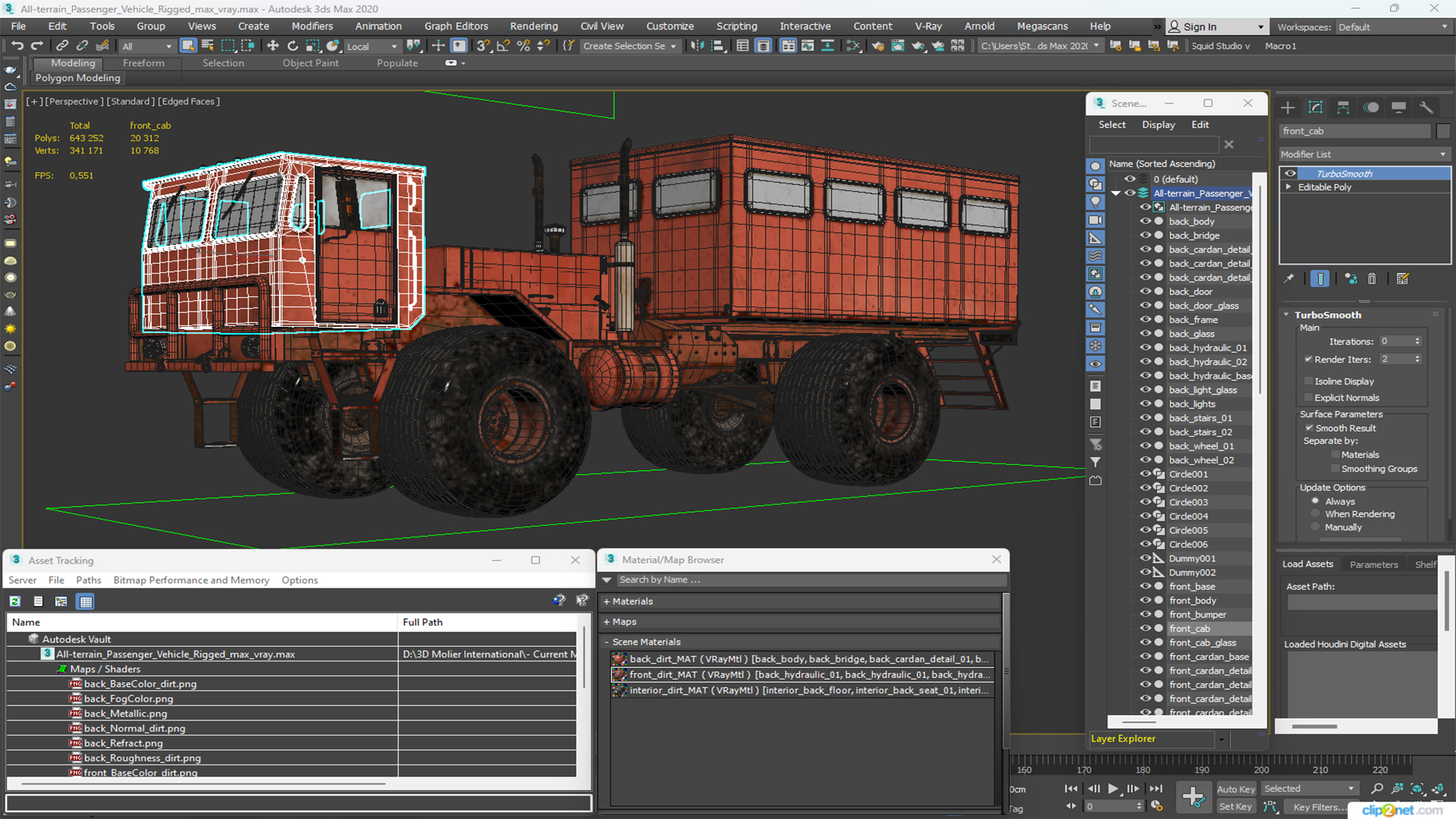Viewport: 1456px width, 819px height.
Task: Click the Undo arrow in main toolbar
Action: tap(17, 45)
